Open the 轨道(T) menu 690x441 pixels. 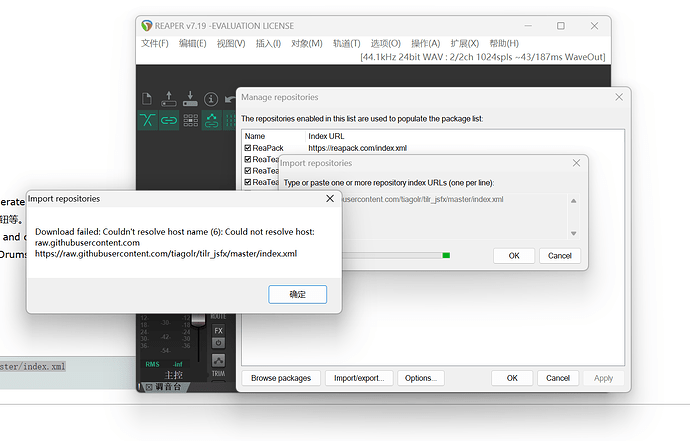[347, 43]
